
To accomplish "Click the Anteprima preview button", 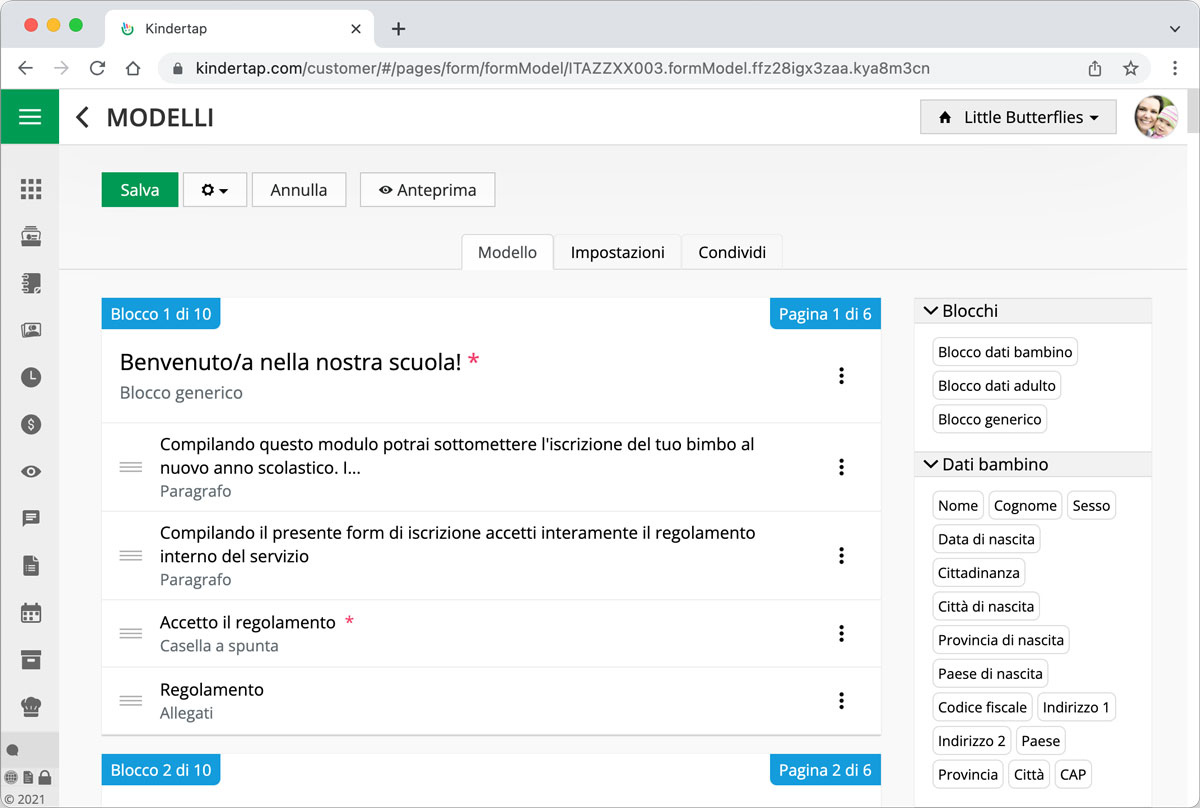I will pos(427,190).
